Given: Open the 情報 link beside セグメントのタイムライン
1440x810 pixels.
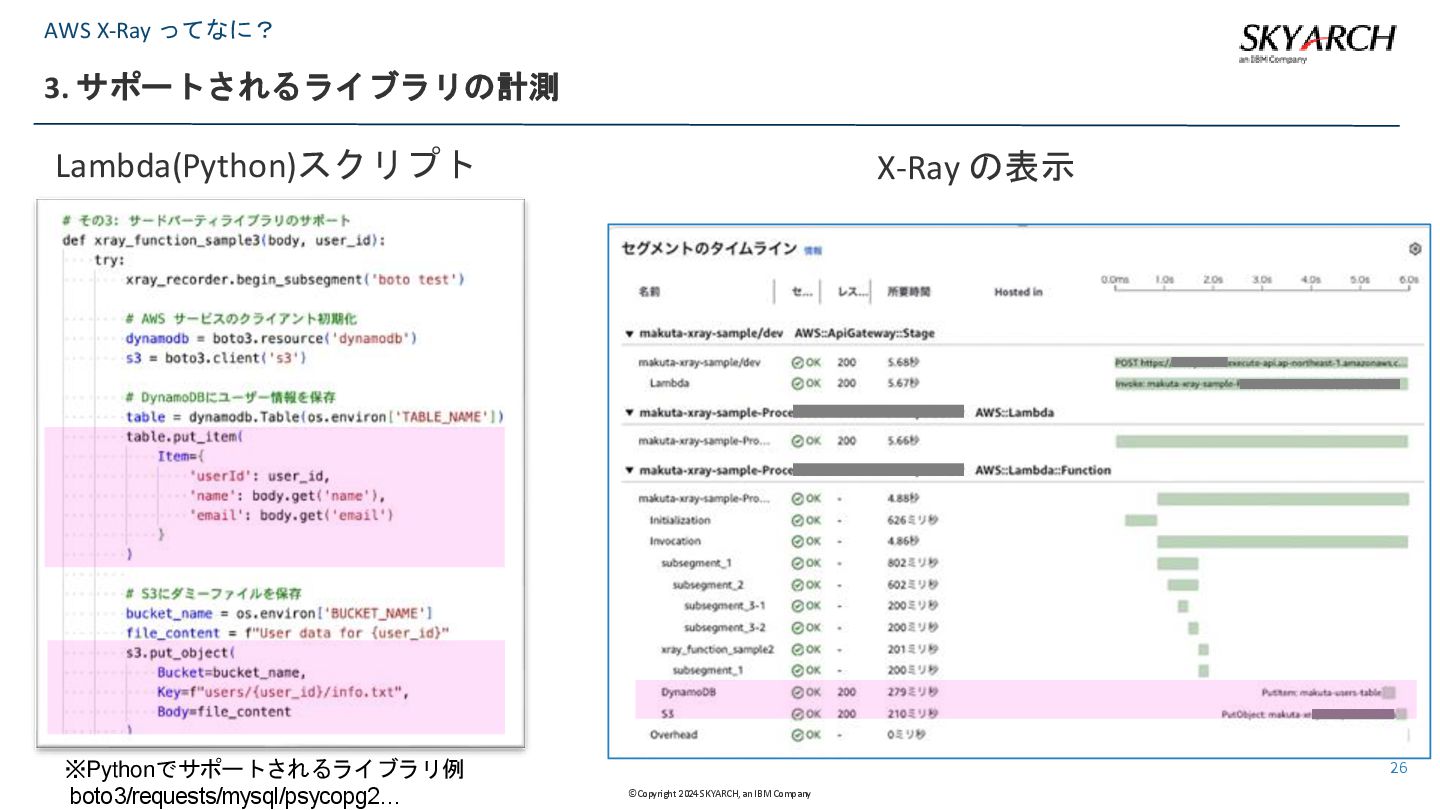Looking at the screenshot, I should coord(813,251).
